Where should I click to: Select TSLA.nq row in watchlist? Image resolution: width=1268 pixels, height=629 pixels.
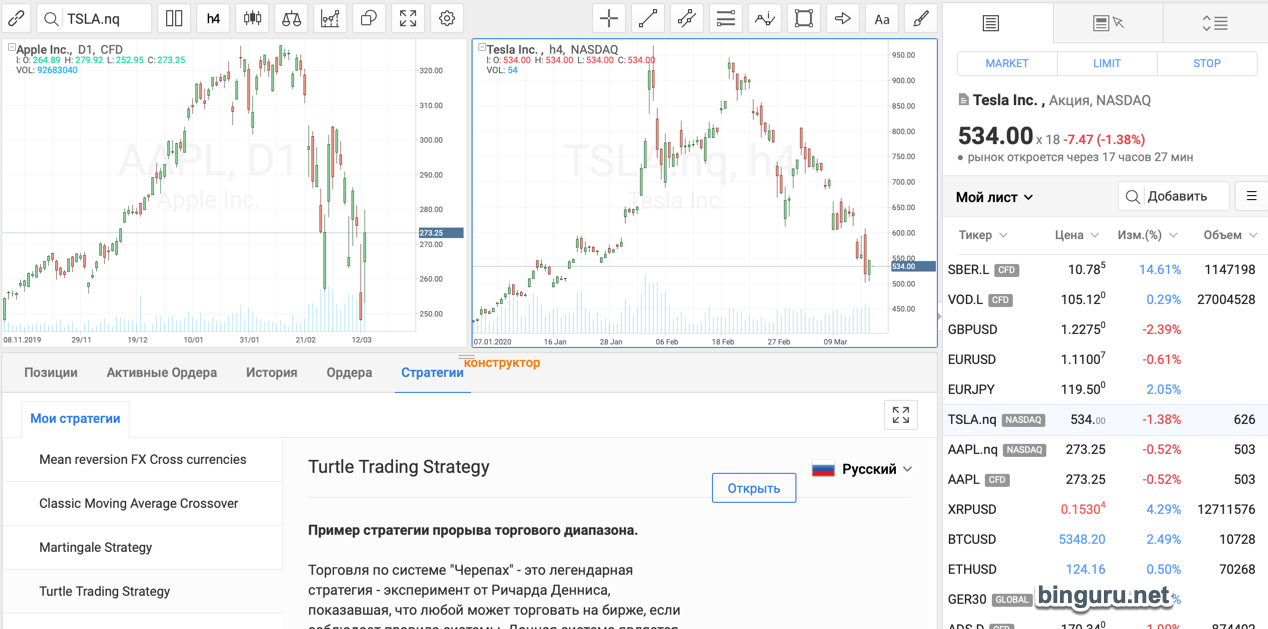[1105, 419]
